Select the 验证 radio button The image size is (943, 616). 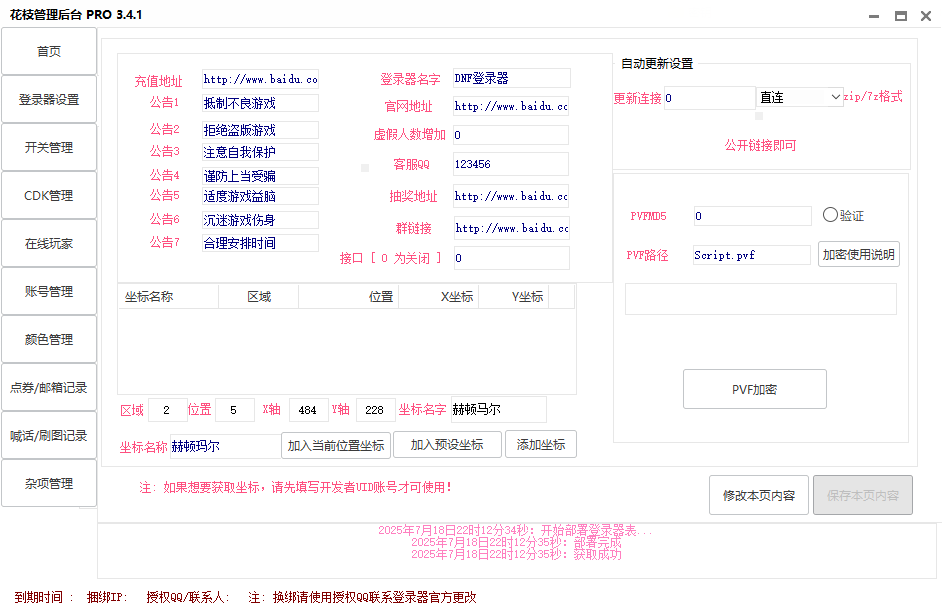830,215
